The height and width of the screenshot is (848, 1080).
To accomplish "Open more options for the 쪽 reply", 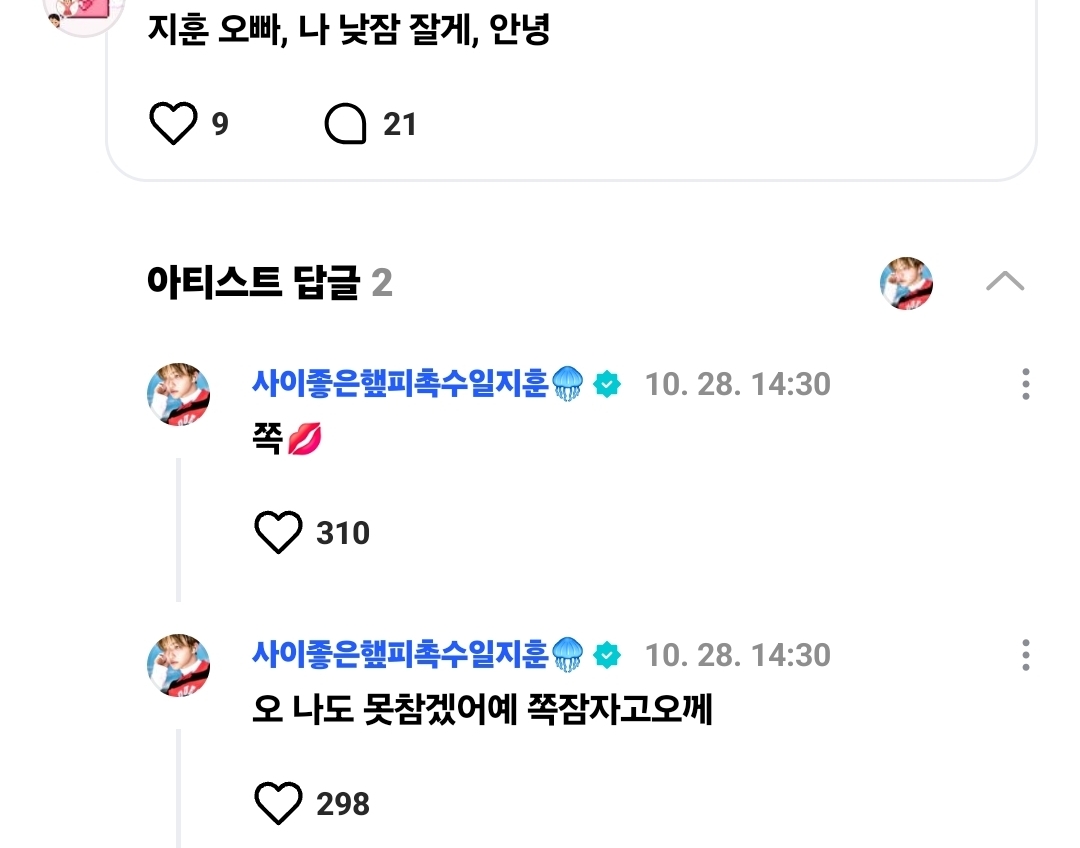I will [1026, 384].
